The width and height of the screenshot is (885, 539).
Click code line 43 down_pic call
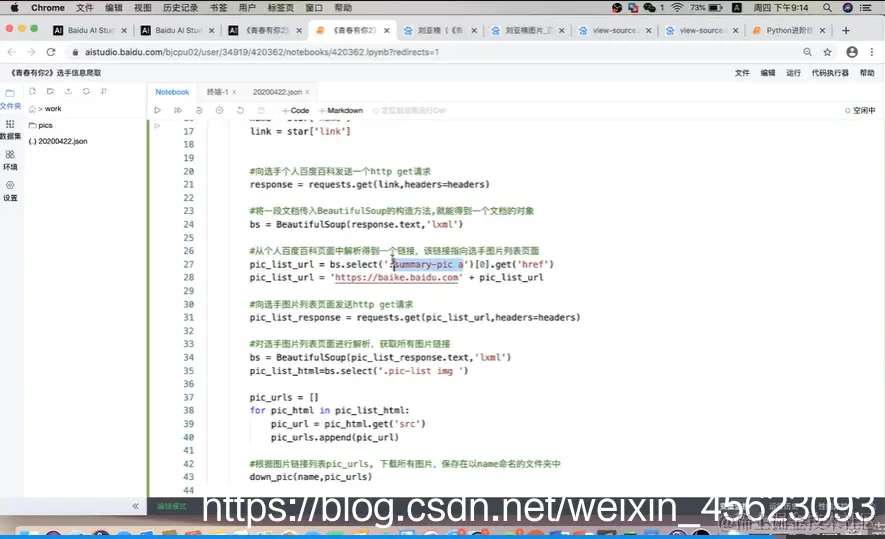click(x=310, y=477)
